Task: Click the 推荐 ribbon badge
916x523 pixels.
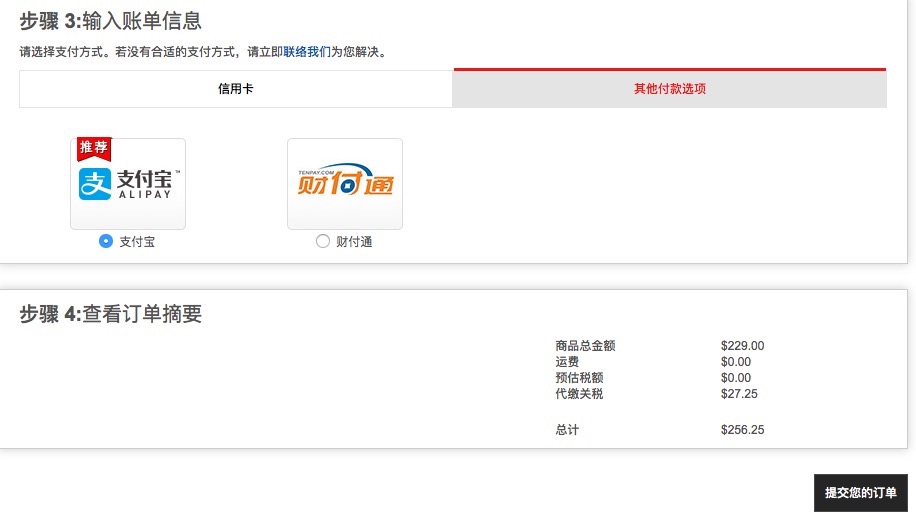Action: coord(94,148)
